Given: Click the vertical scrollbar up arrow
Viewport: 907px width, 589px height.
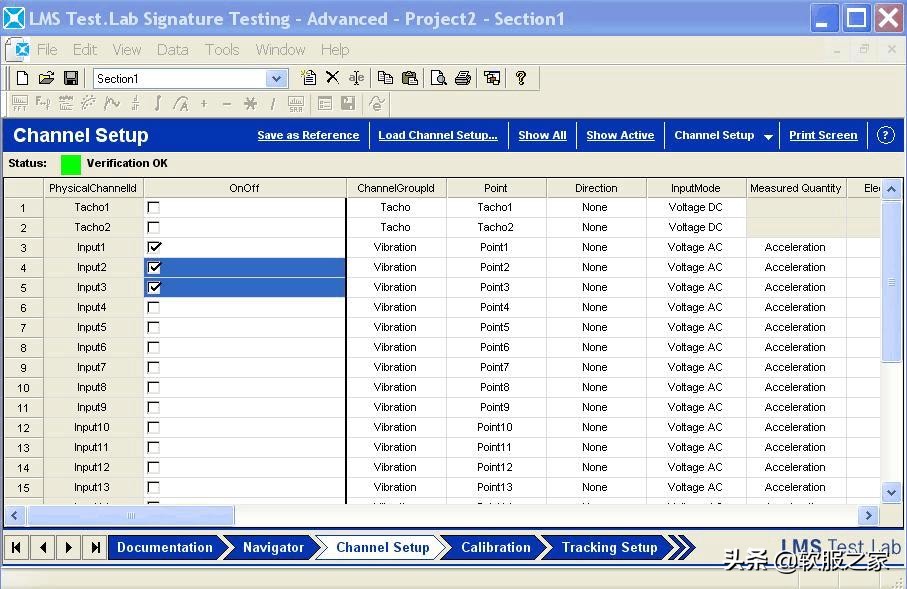Looking at the screenshot, I should [891, 189].
